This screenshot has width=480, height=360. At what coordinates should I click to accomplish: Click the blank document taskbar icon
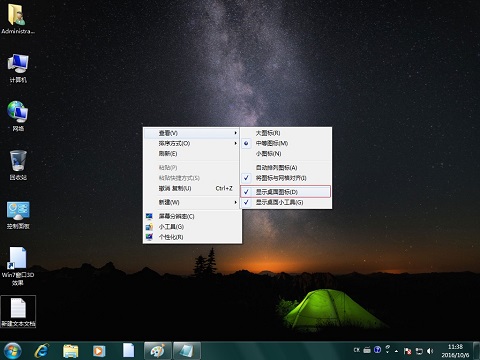128,351
